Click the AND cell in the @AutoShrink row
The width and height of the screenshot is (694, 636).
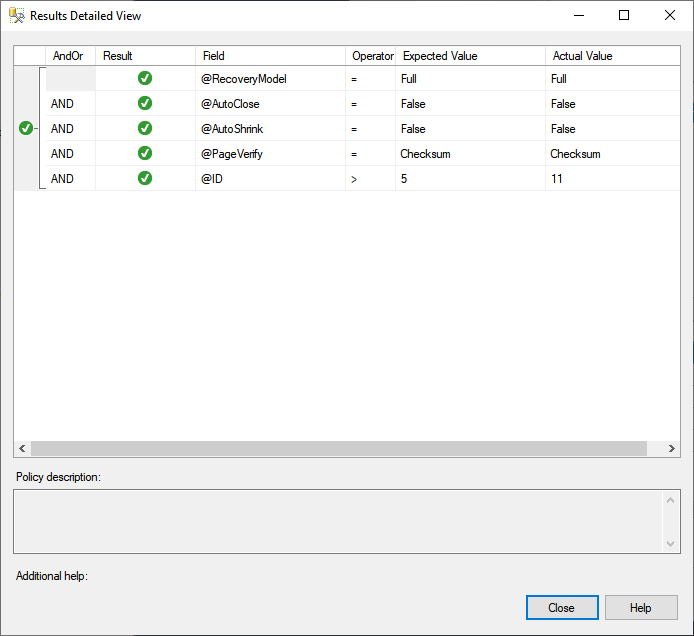[x=70, y=128]
